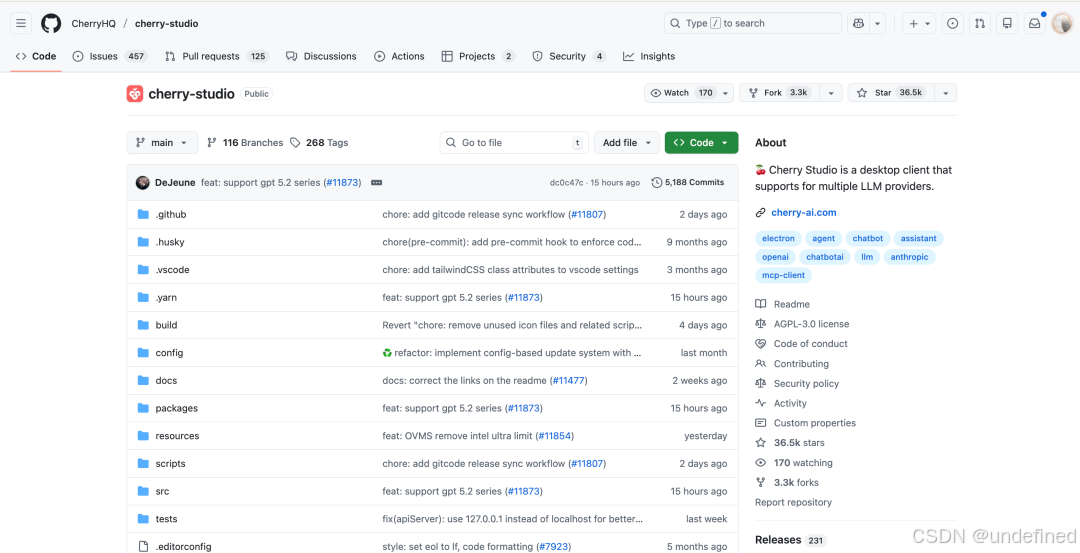Open the .github folder

pyautogui.click(x=171, y=214)
